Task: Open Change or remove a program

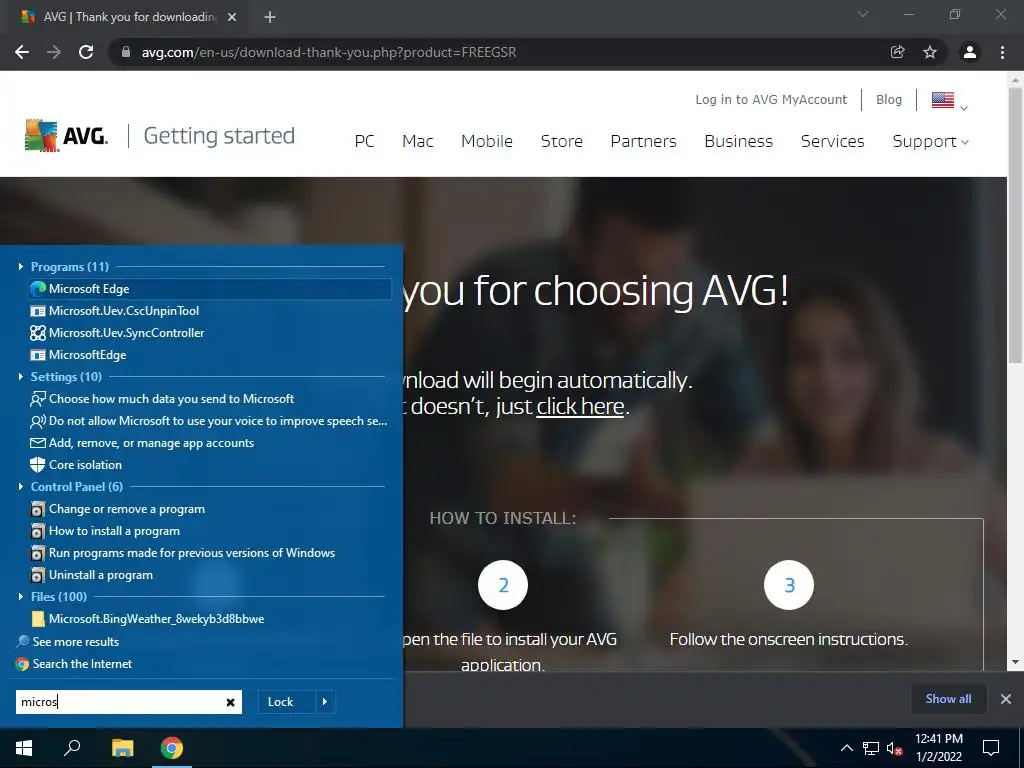Action: pos(118,509)
